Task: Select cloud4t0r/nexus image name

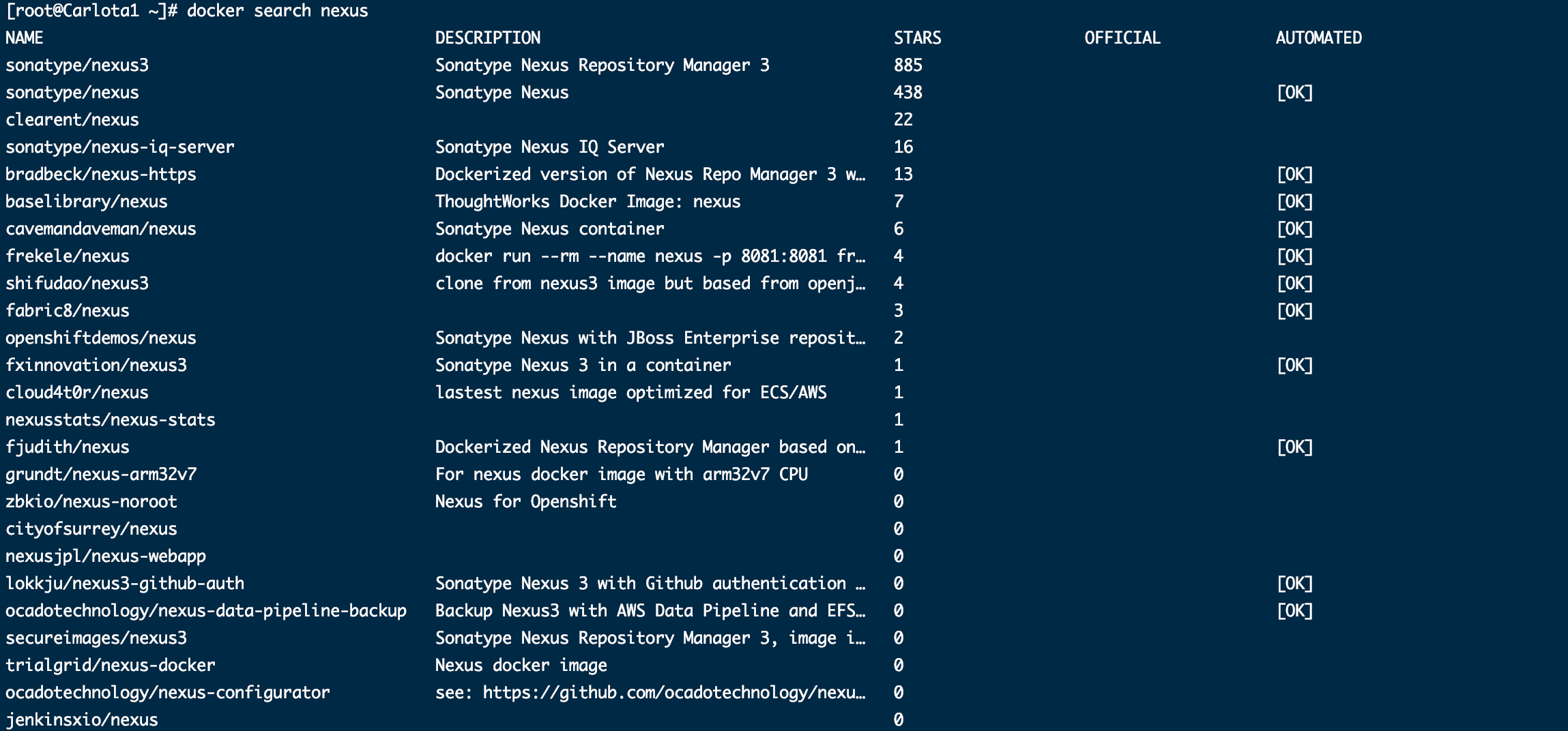Action: pos(77,393)
